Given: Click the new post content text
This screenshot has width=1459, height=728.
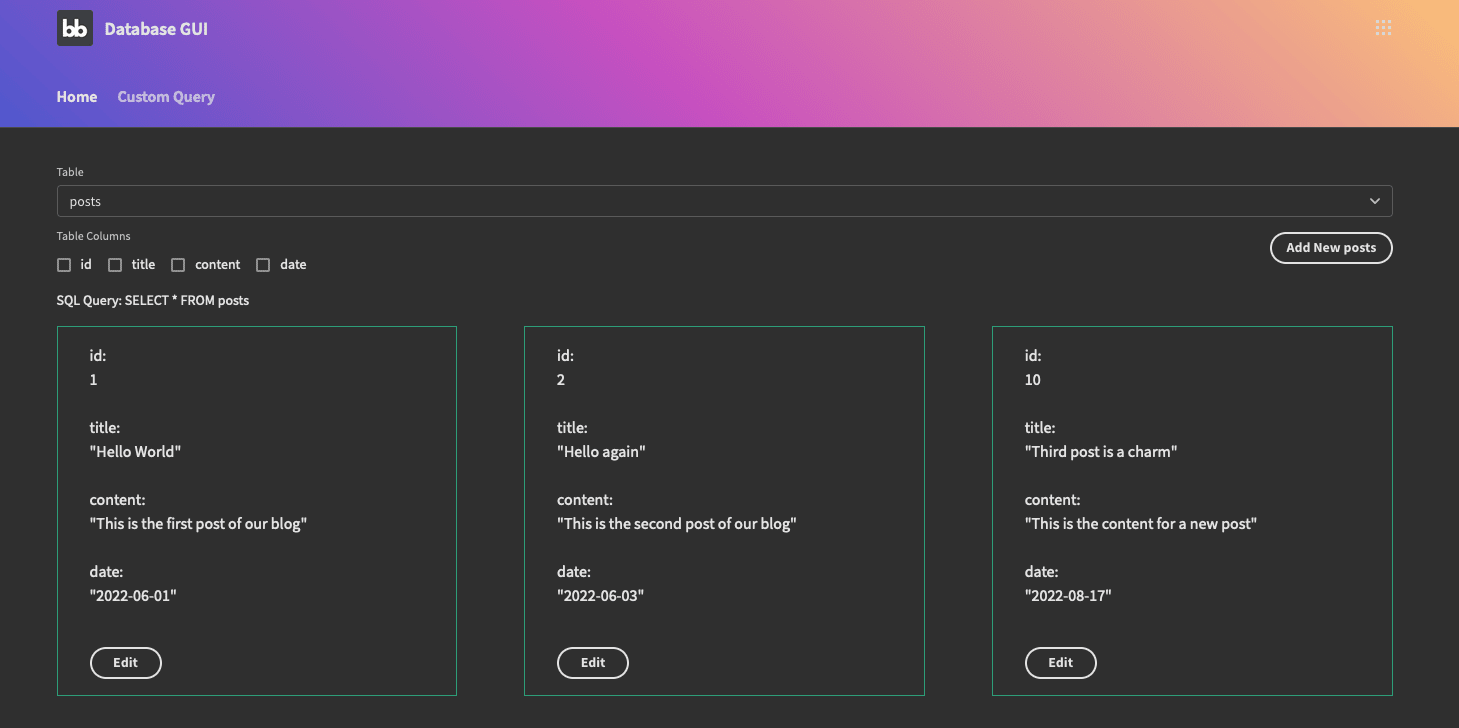Looking at the screenshot, I should (x=1141, y=524).
